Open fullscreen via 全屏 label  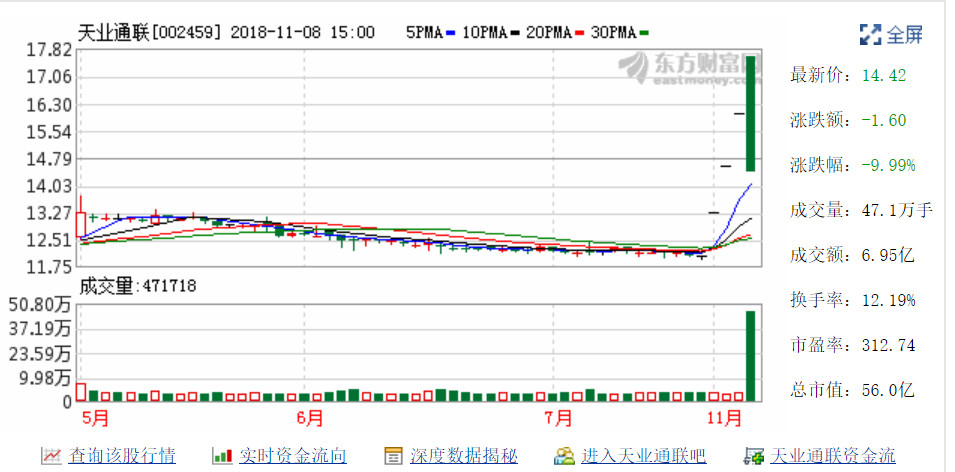(x=904, y=34)
